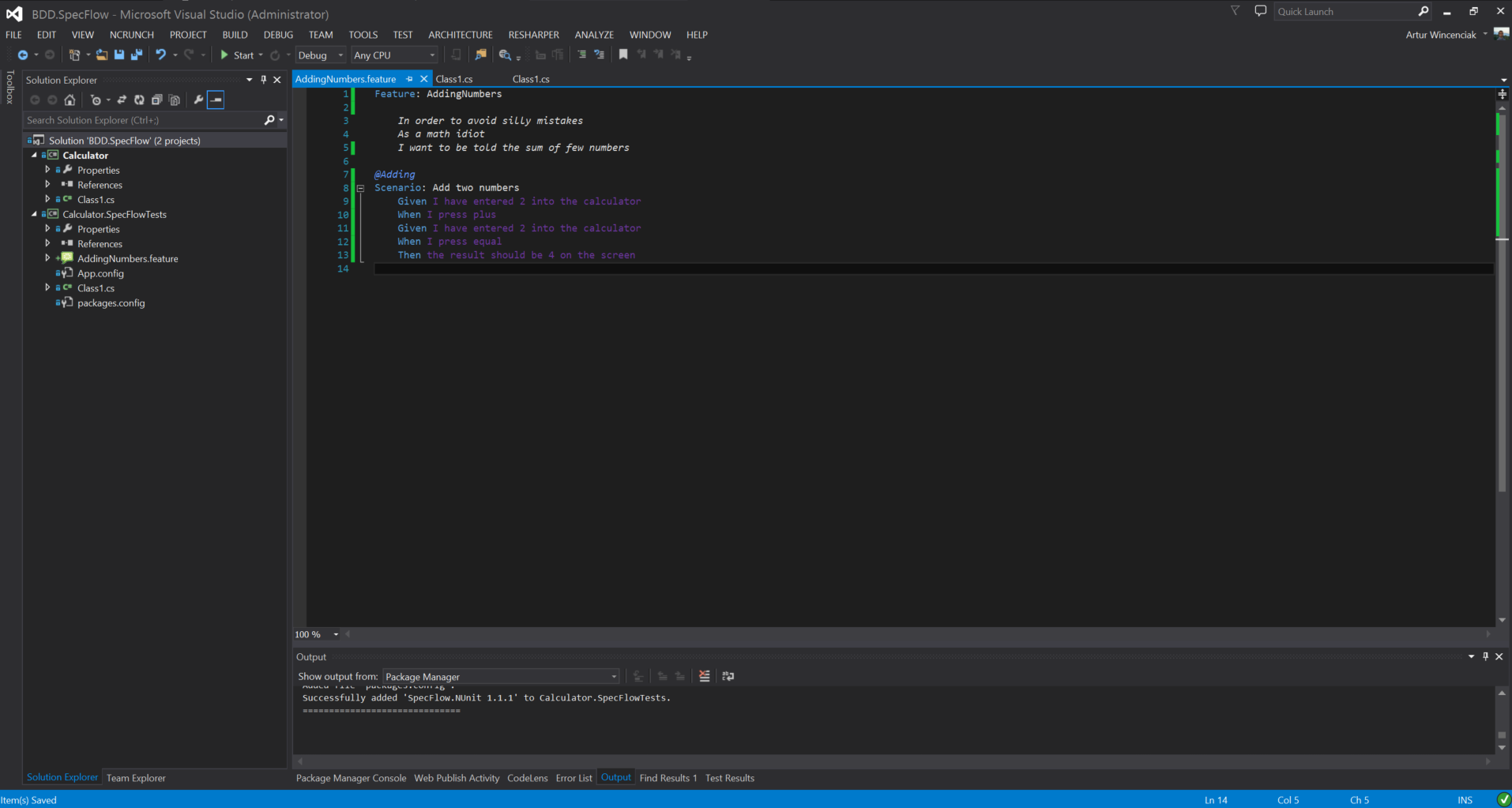
Task: Click Clear All icon in Output panel
Action: (x=705, y=676)
